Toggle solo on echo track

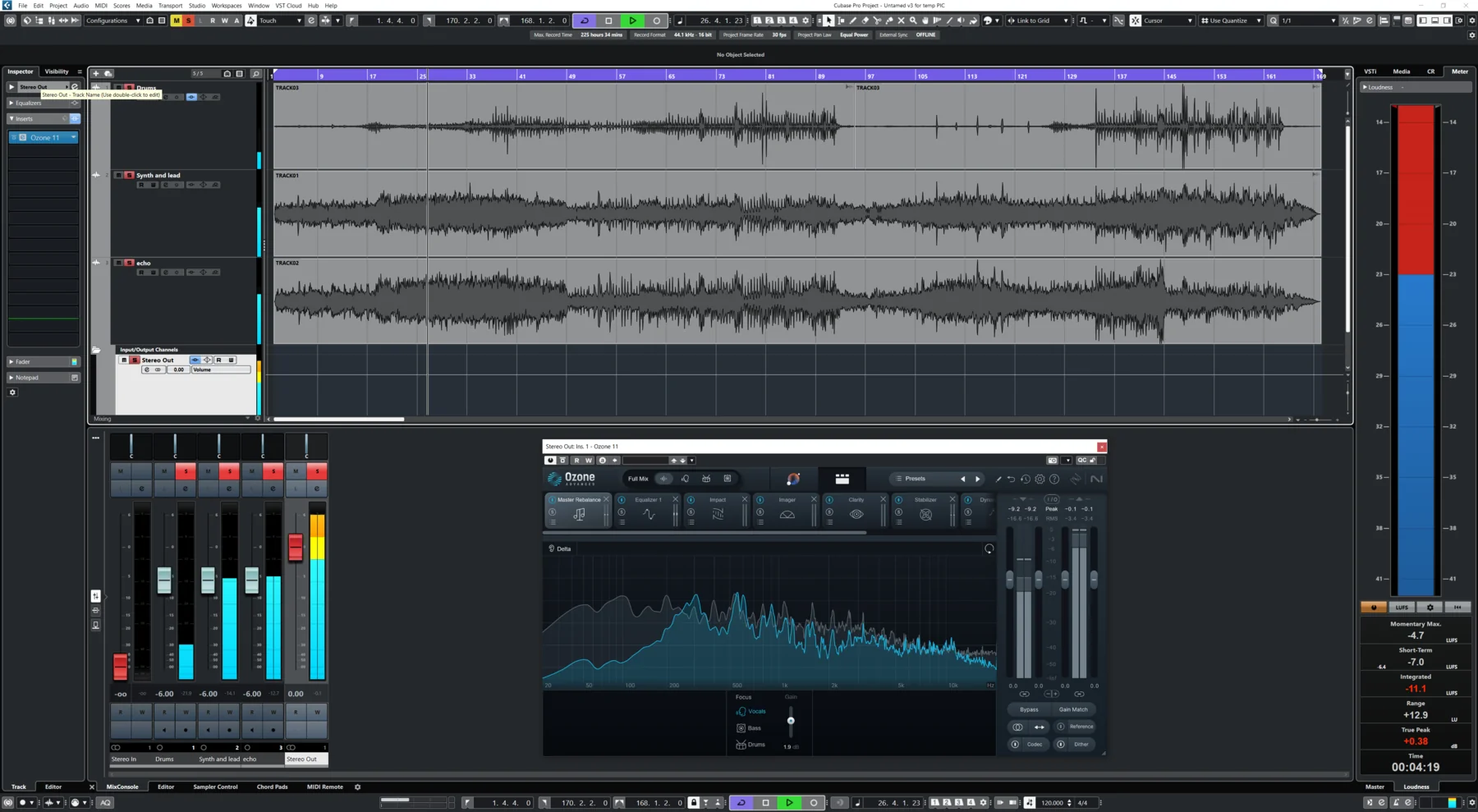[x=129, y=263]
